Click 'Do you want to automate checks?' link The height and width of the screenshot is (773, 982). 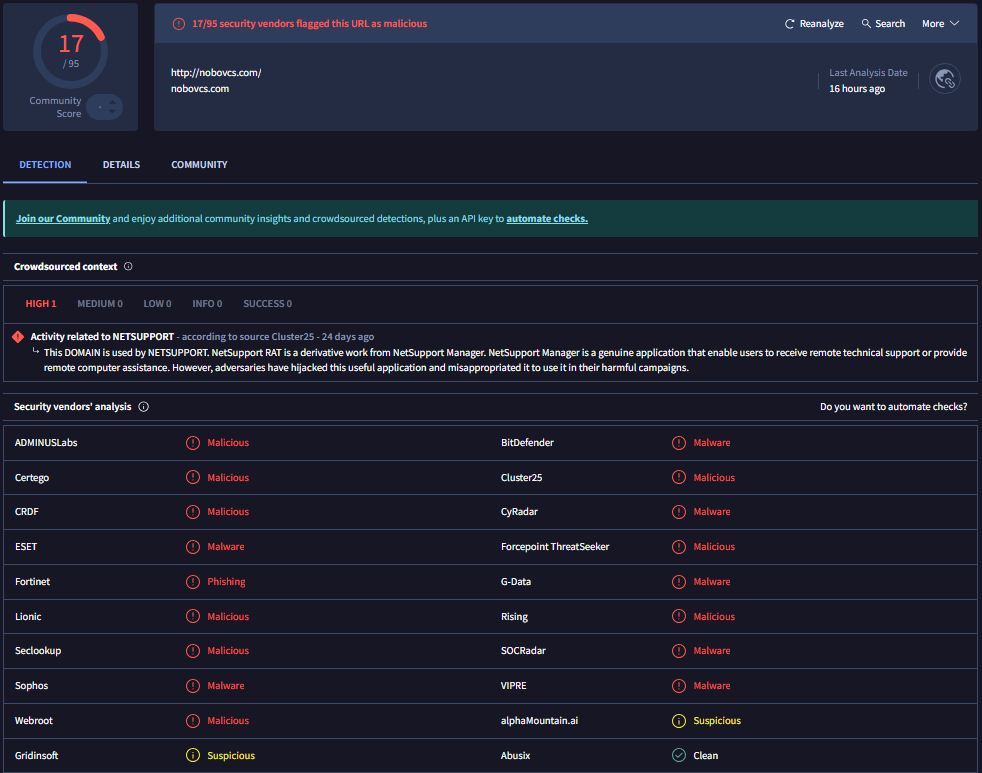point(893,407)
